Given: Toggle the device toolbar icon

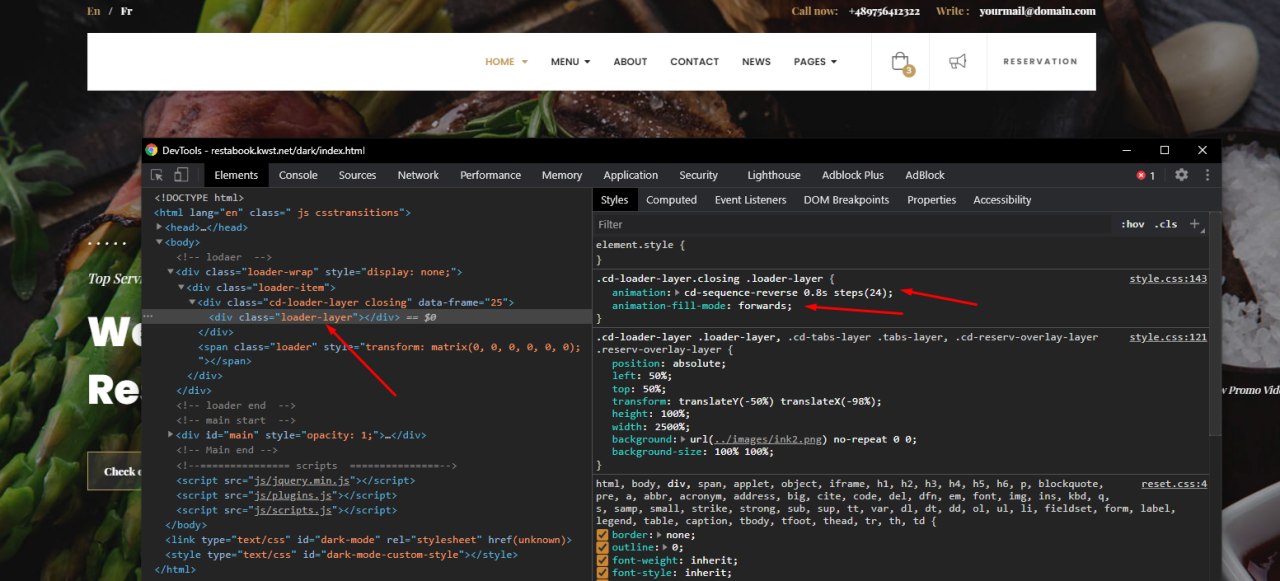Looking at the screenshot, I should 181,175.
